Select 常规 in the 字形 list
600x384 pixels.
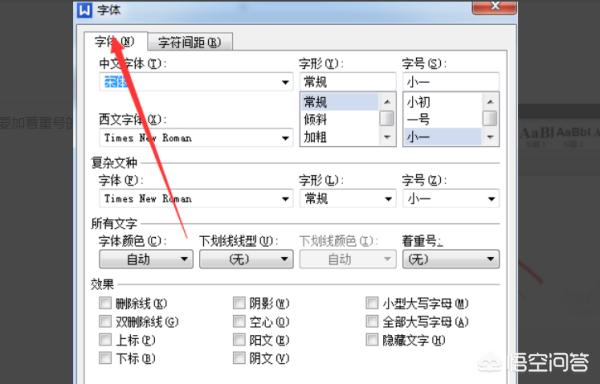coord(339,102)
